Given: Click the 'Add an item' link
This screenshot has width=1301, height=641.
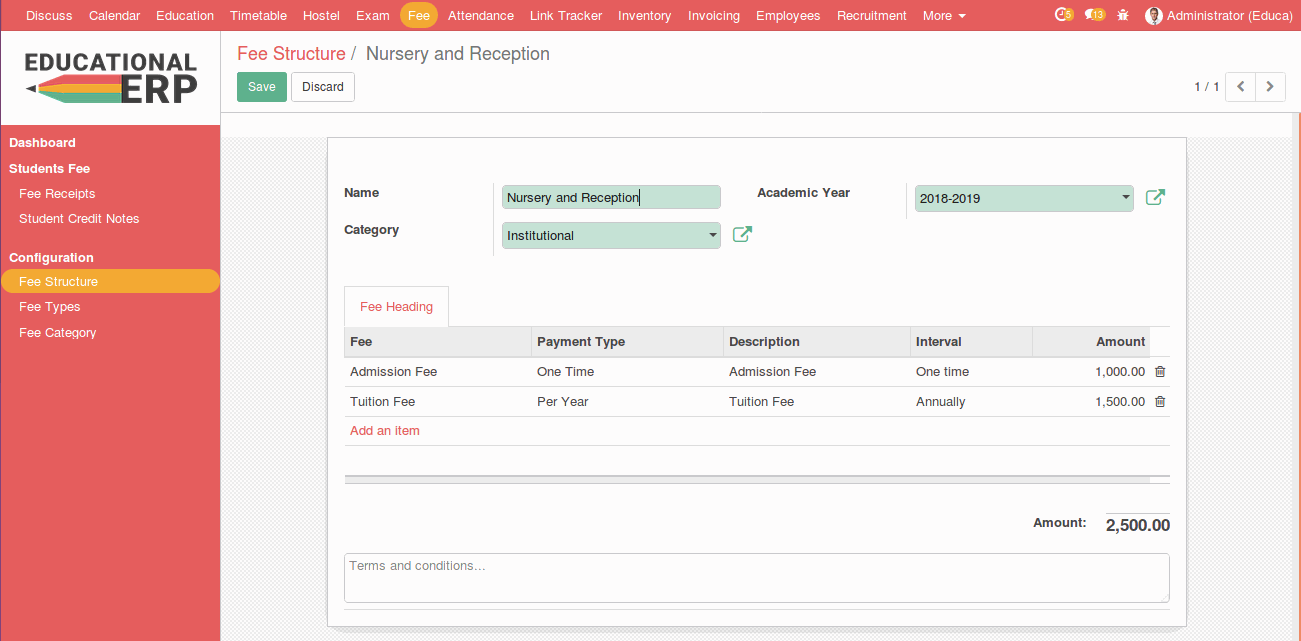Looking at the screenshot, I should pos(385,431).
